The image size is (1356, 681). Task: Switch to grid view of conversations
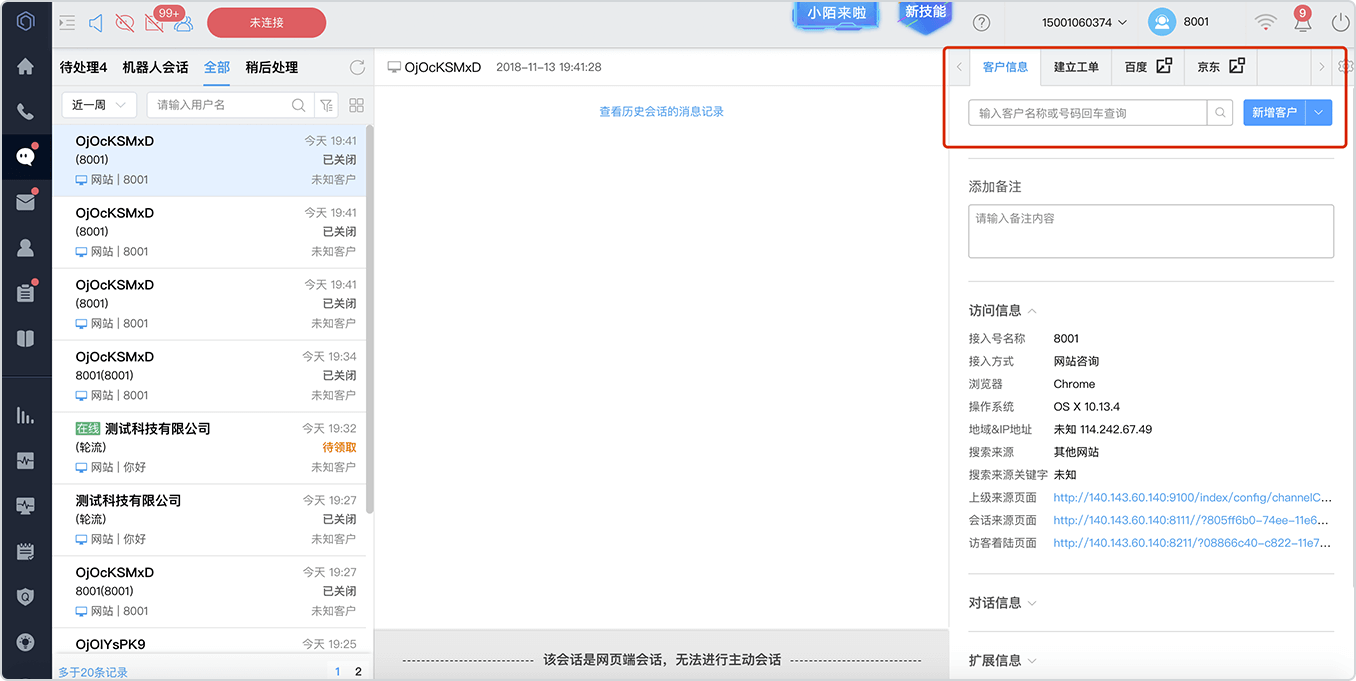(356, 105)
